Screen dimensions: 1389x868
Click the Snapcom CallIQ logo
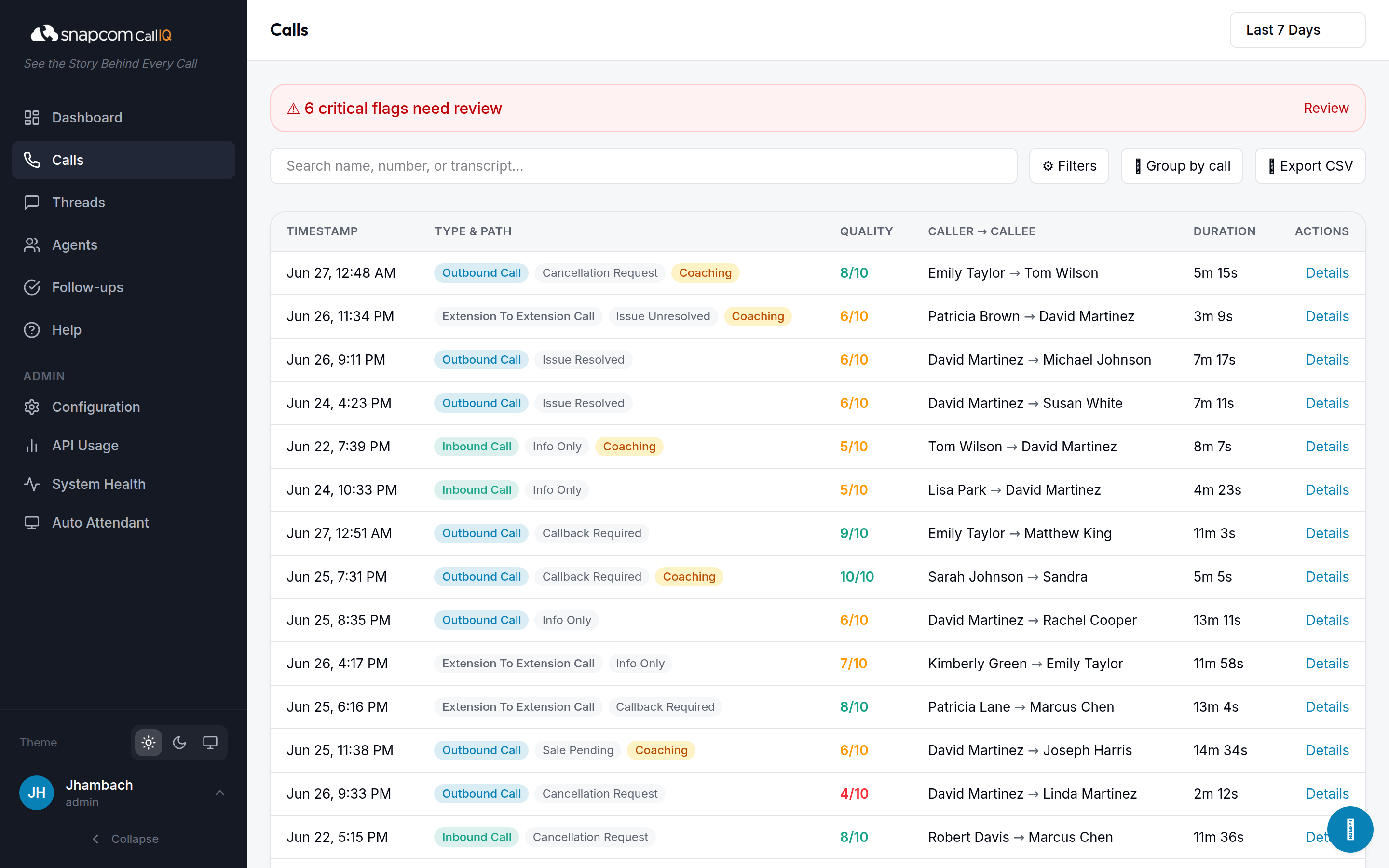(x=101, y=34)
